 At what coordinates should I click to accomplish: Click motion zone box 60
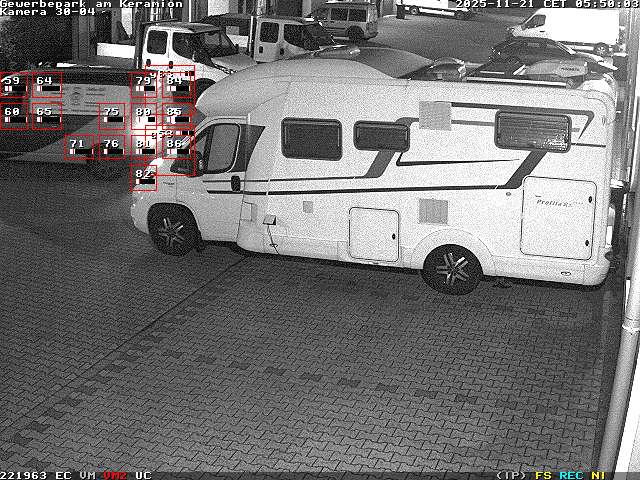click(x=14, y=116)
